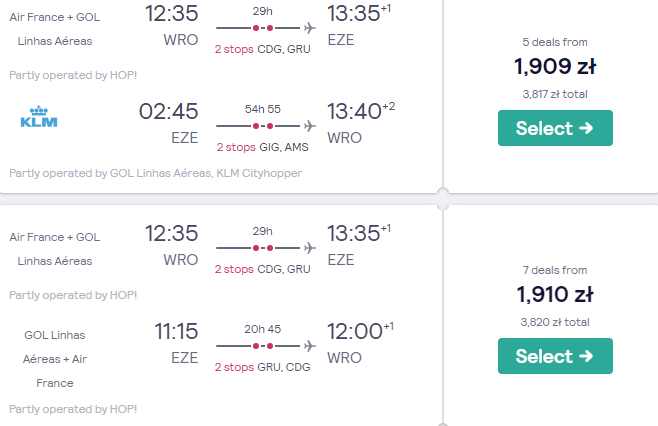Click the KLM airline logo
This screenshot has width=658, height=426.
[x=39, y=117]
